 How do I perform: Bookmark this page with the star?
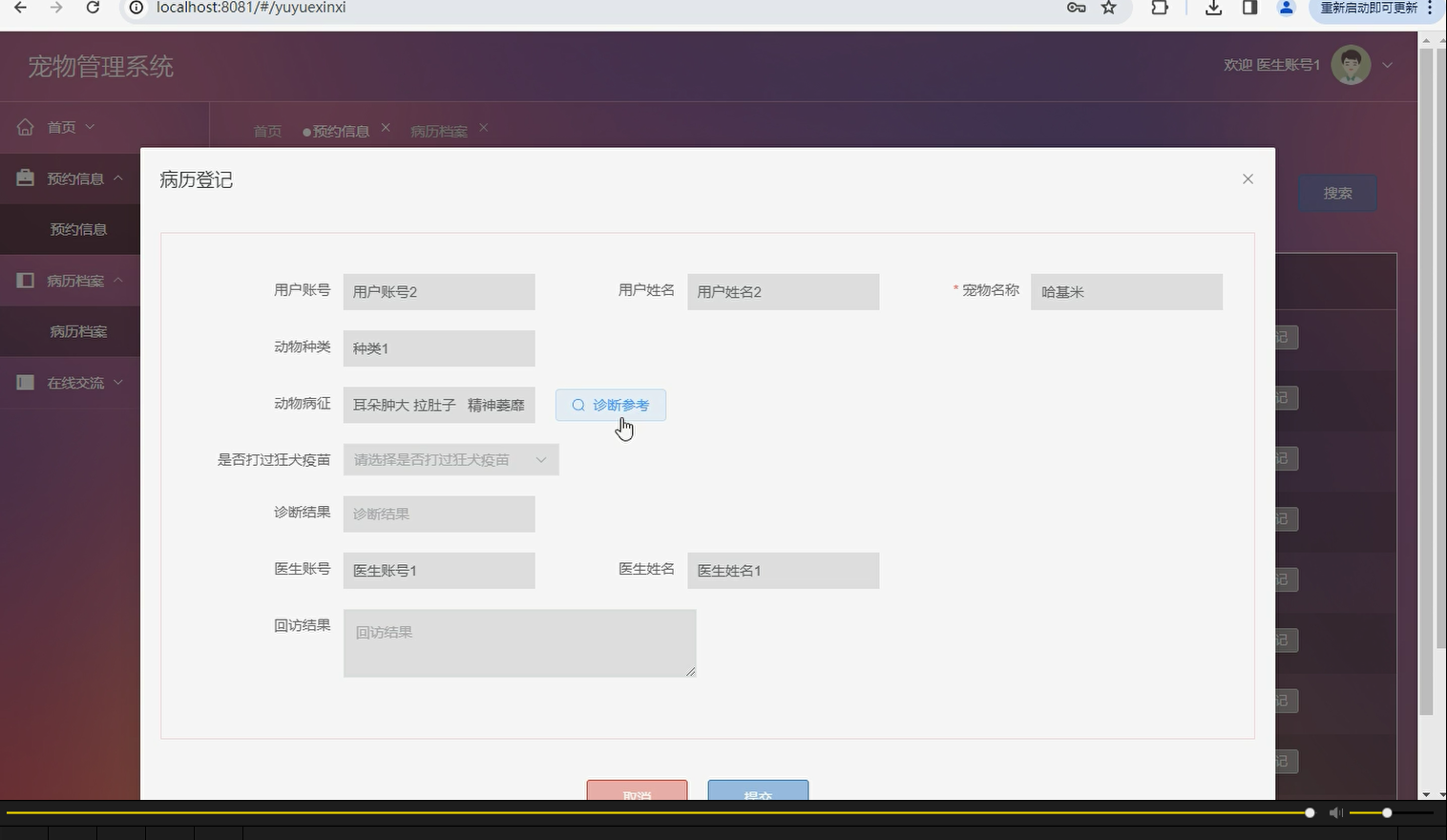tap(1109, 8)
